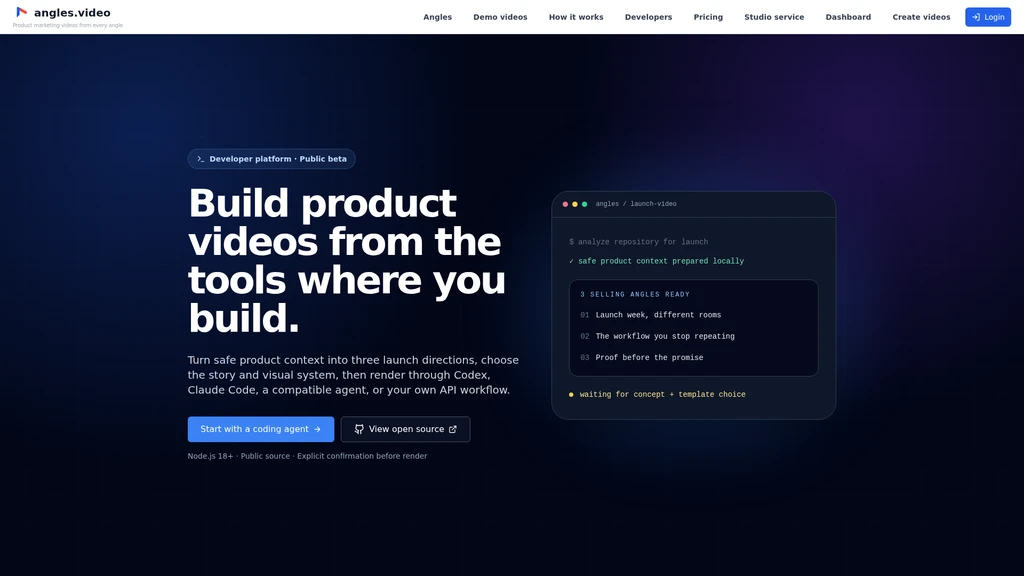Click the green dot in terminal title bar
Image resolution: width=1024 pixels, height=576 pixels.
(x=584, y=204)
